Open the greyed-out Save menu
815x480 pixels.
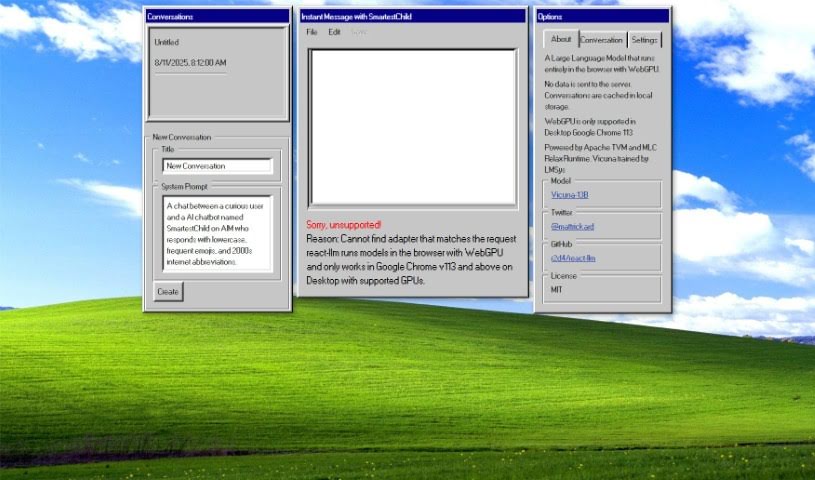pyautogui.click(x=359, y=32)
